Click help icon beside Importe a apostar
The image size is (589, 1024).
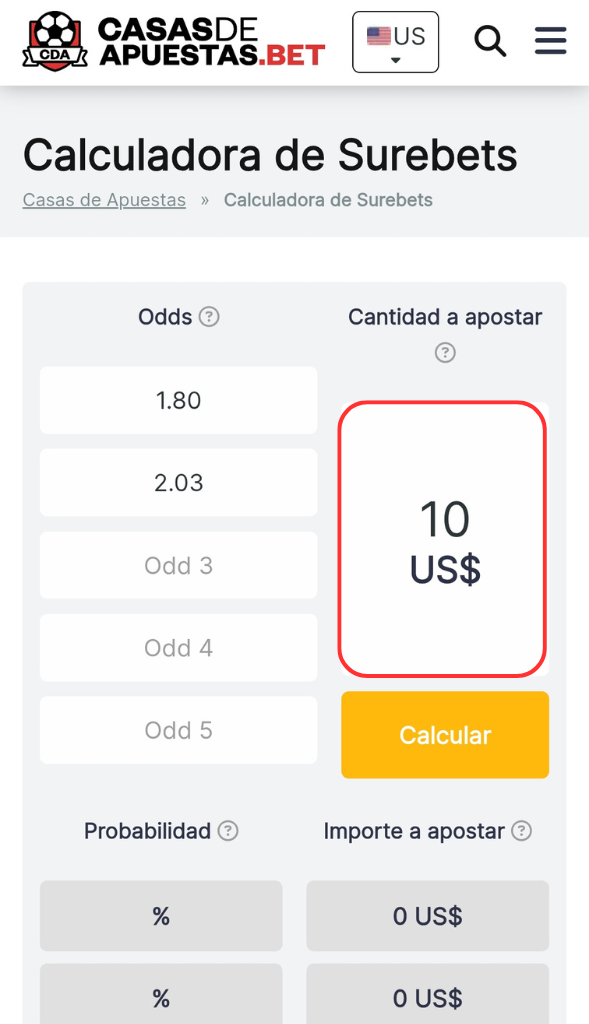(521, 831)
